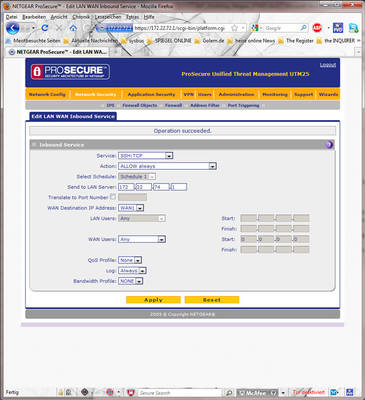Open the QoS Profile dropdown
This screenshot has height=400, width=365.
point(130,260)
